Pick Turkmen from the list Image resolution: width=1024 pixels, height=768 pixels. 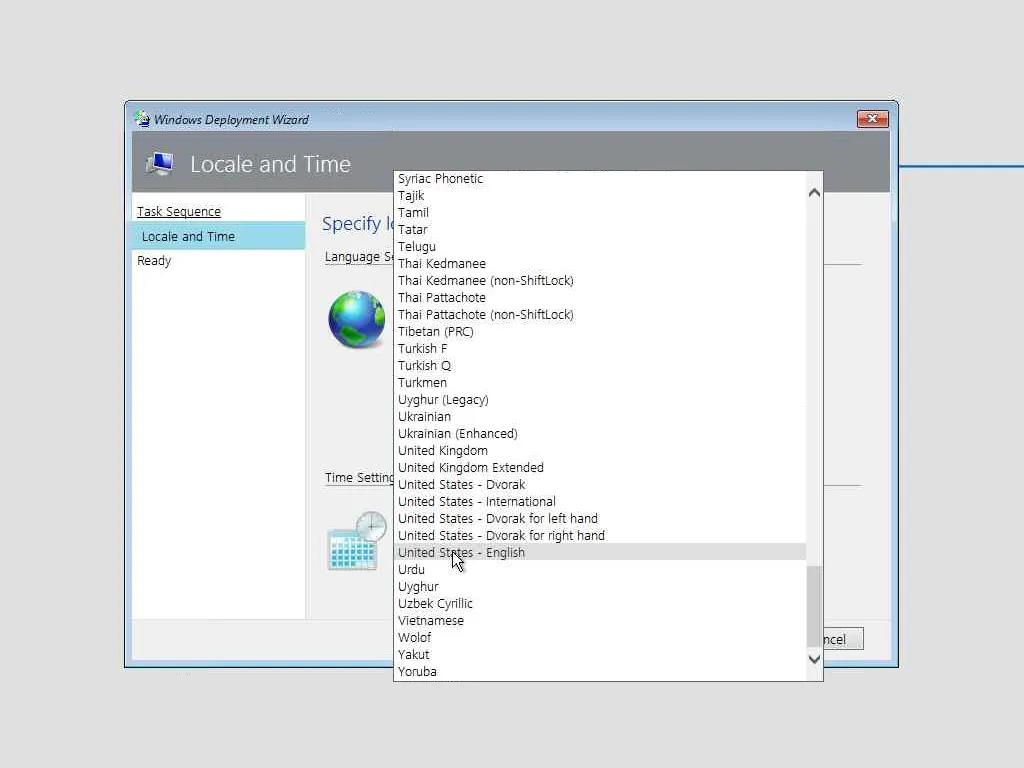coord(600,383)
